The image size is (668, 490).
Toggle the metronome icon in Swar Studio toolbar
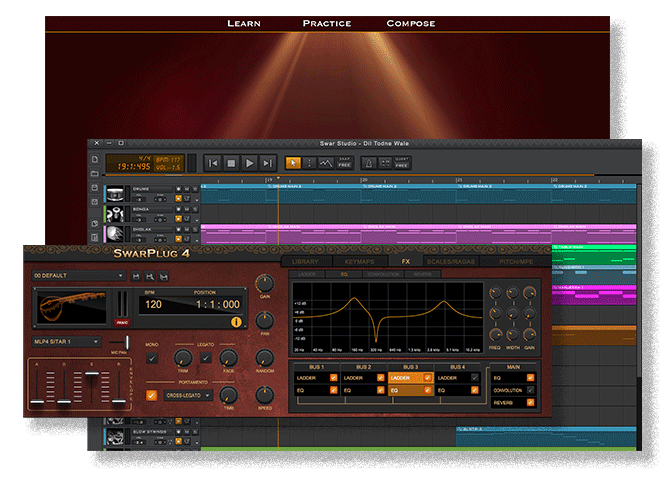369,163
